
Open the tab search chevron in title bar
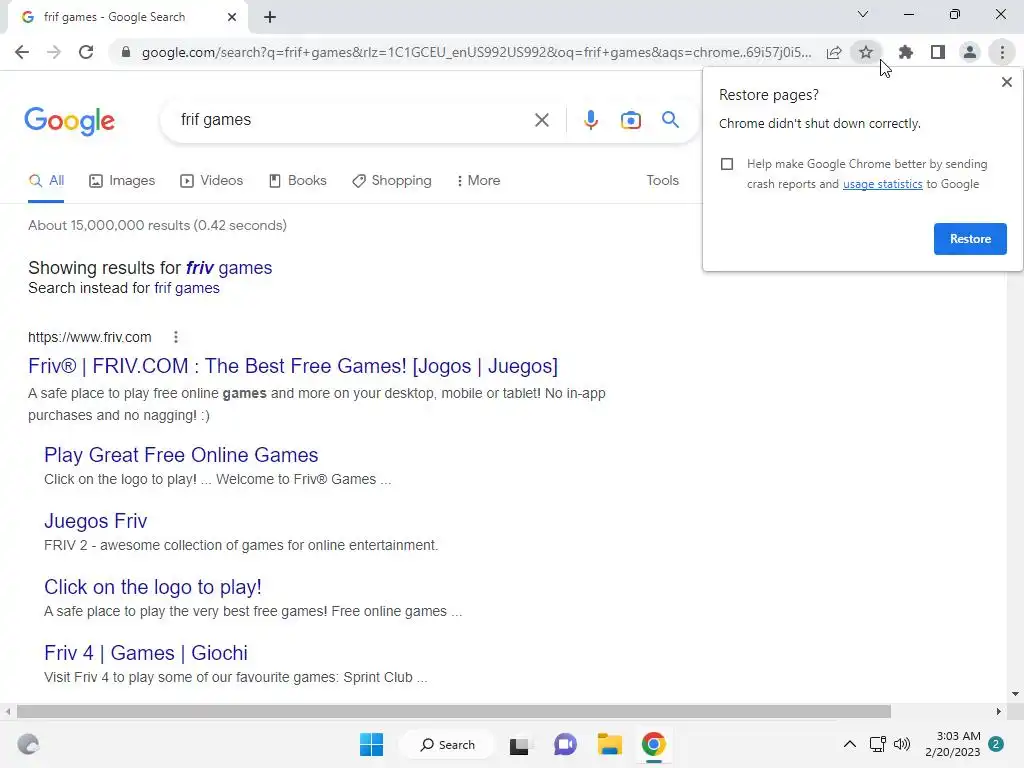pyautogui.click(x=863, y=14)
